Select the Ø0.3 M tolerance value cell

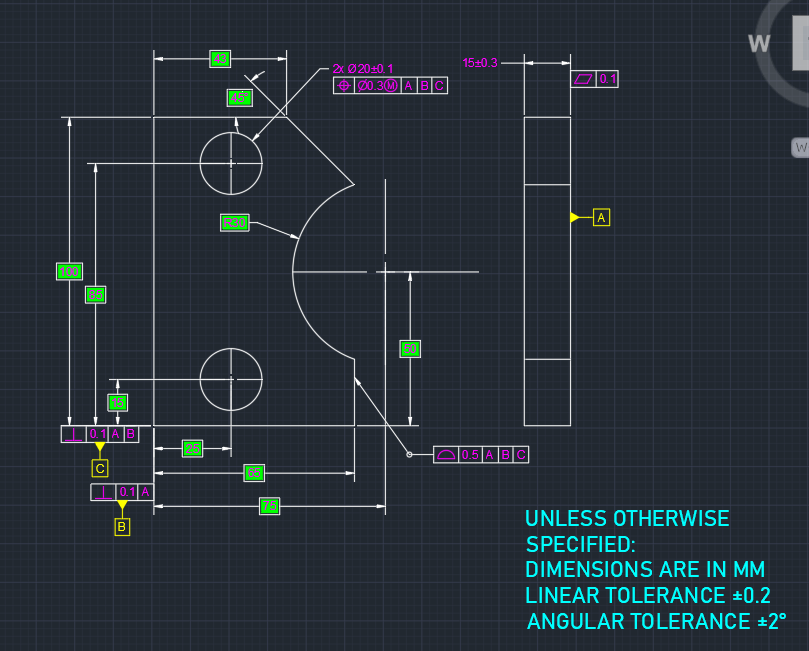click(x=378, y=86)
